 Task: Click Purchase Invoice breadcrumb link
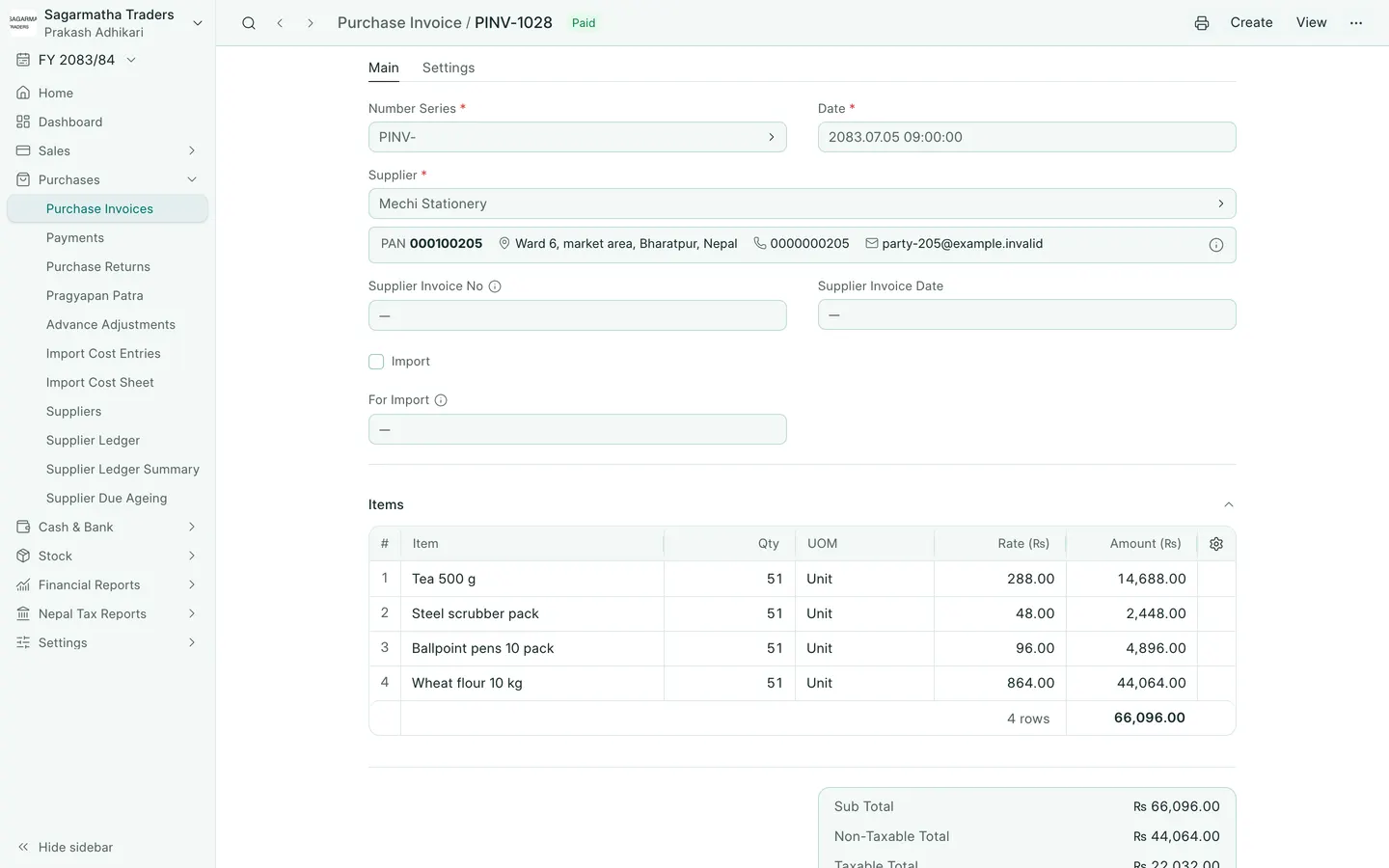coord(399,23)
